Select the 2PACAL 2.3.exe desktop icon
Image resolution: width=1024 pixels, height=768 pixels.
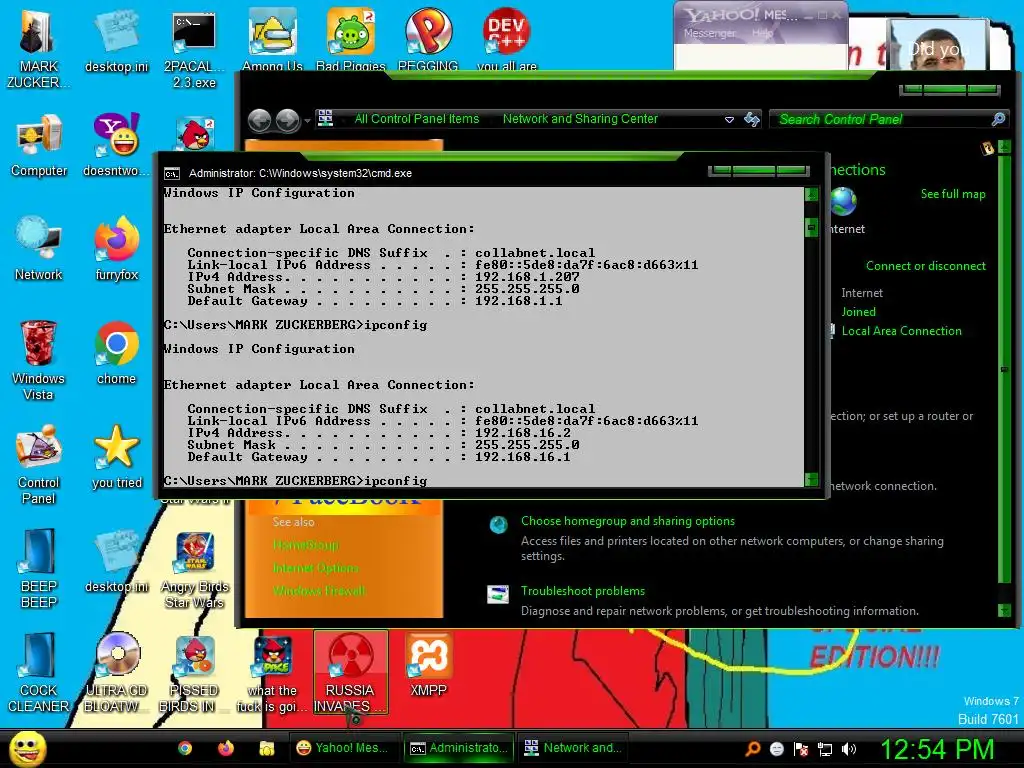(x=194, y=48)
